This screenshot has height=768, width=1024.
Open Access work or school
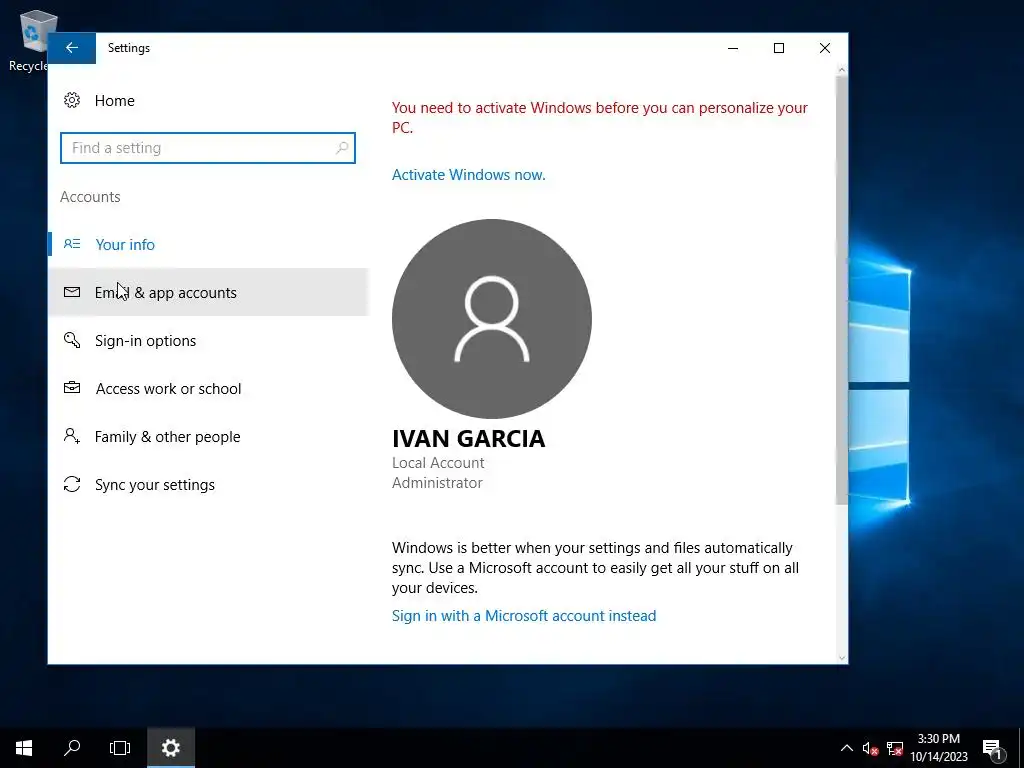click(x=209, y=389)
